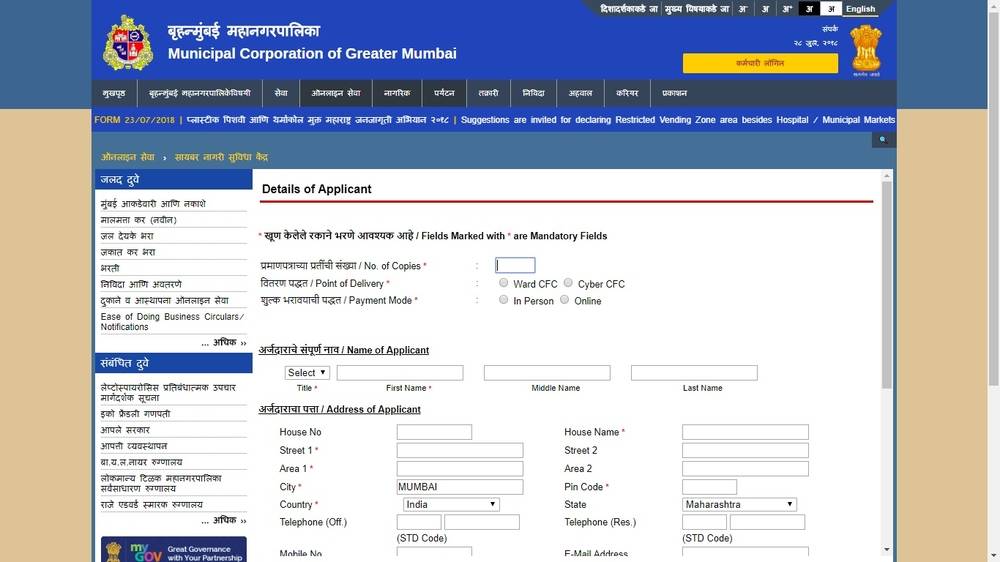
Task: Open the MyGov Great Governance banner
Action: 173,549
